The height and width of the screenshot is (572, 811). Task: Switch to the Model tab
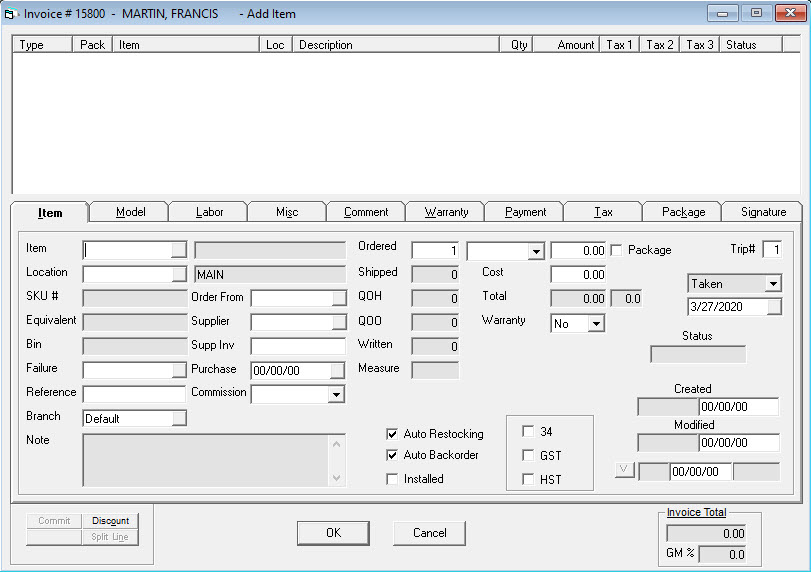(130, 212)
